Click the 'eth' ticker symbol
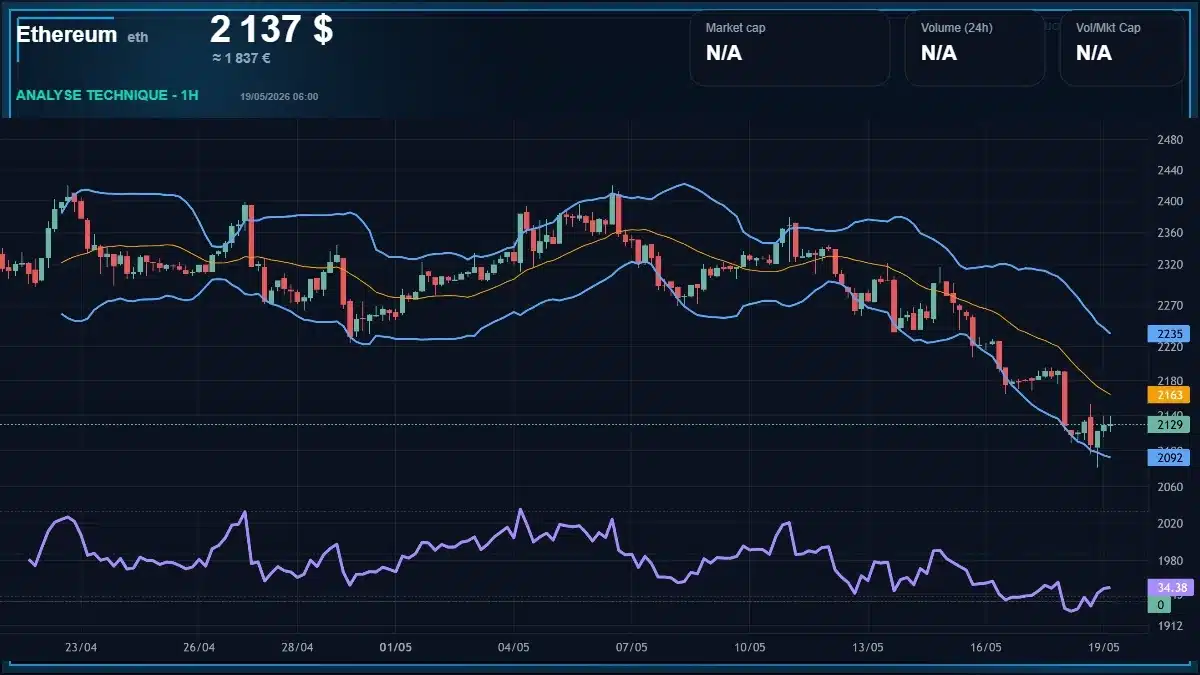This screenshot has width=1200, height=675. pos(138,37)
